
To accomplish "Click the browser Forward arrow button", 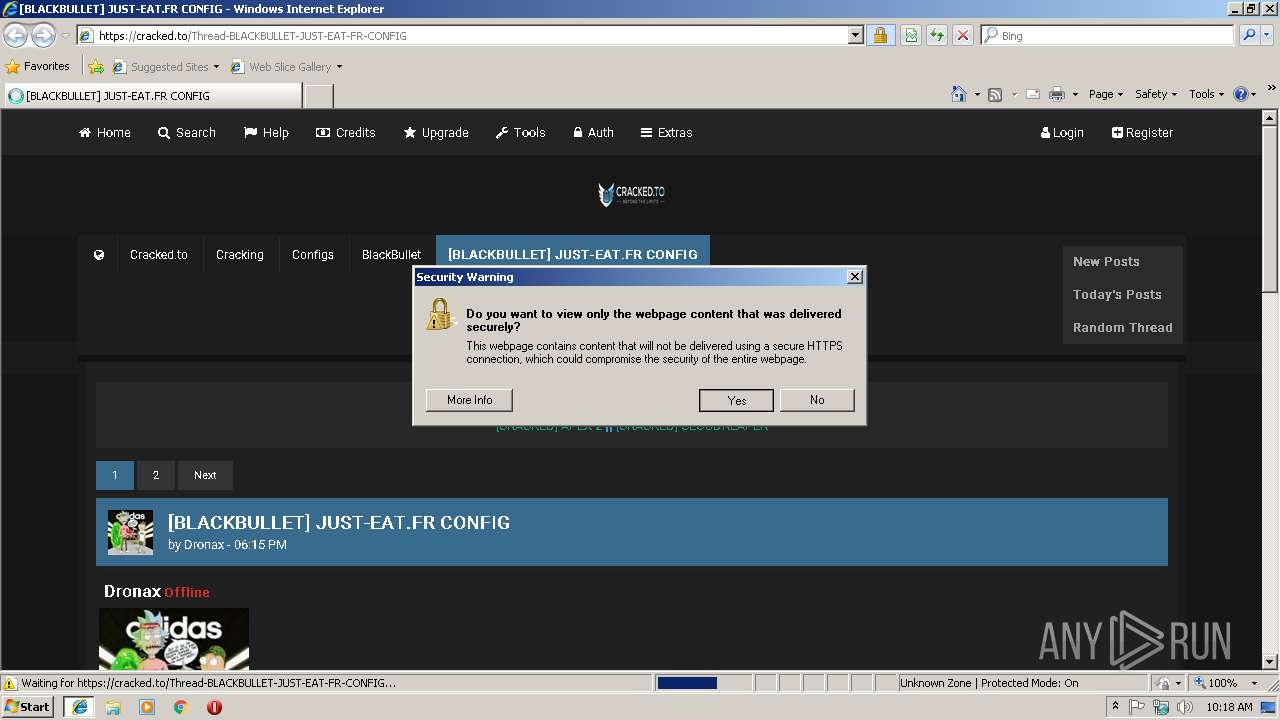I will [43, 35].
